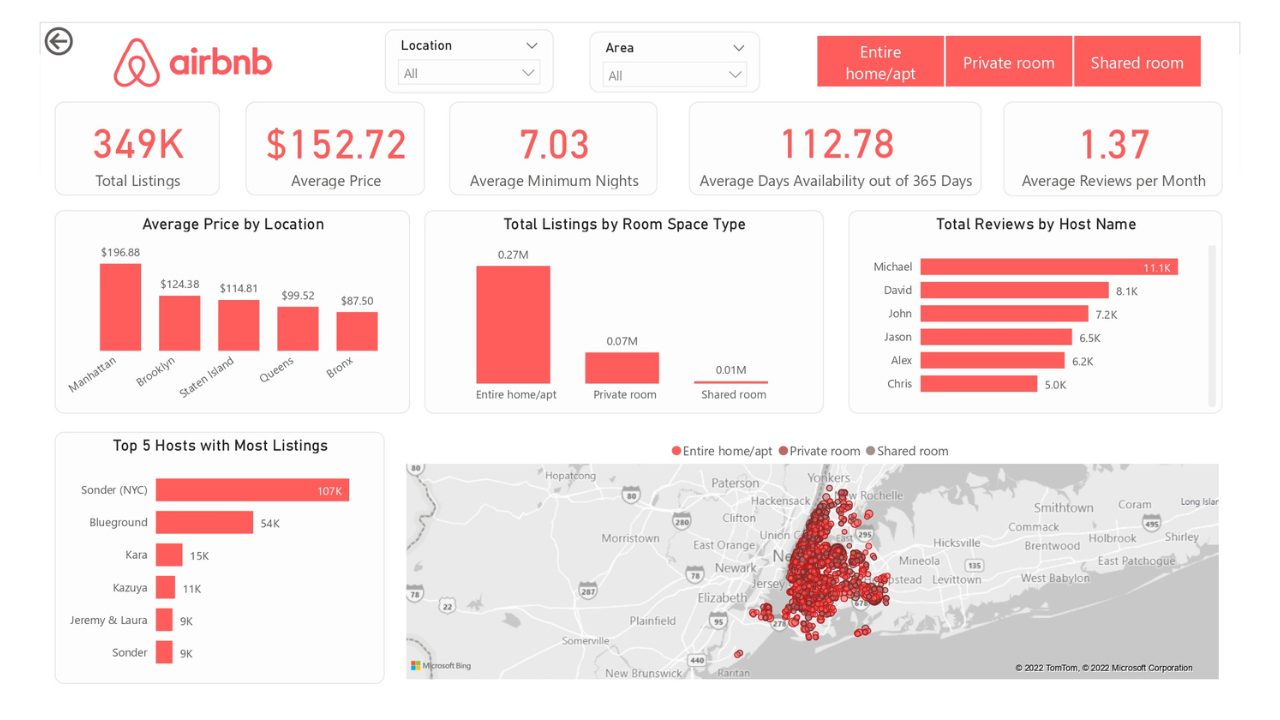Filter by Shared room button
The width and height of the screenshot is (1280, 720).
click(x=1137, y=62)
